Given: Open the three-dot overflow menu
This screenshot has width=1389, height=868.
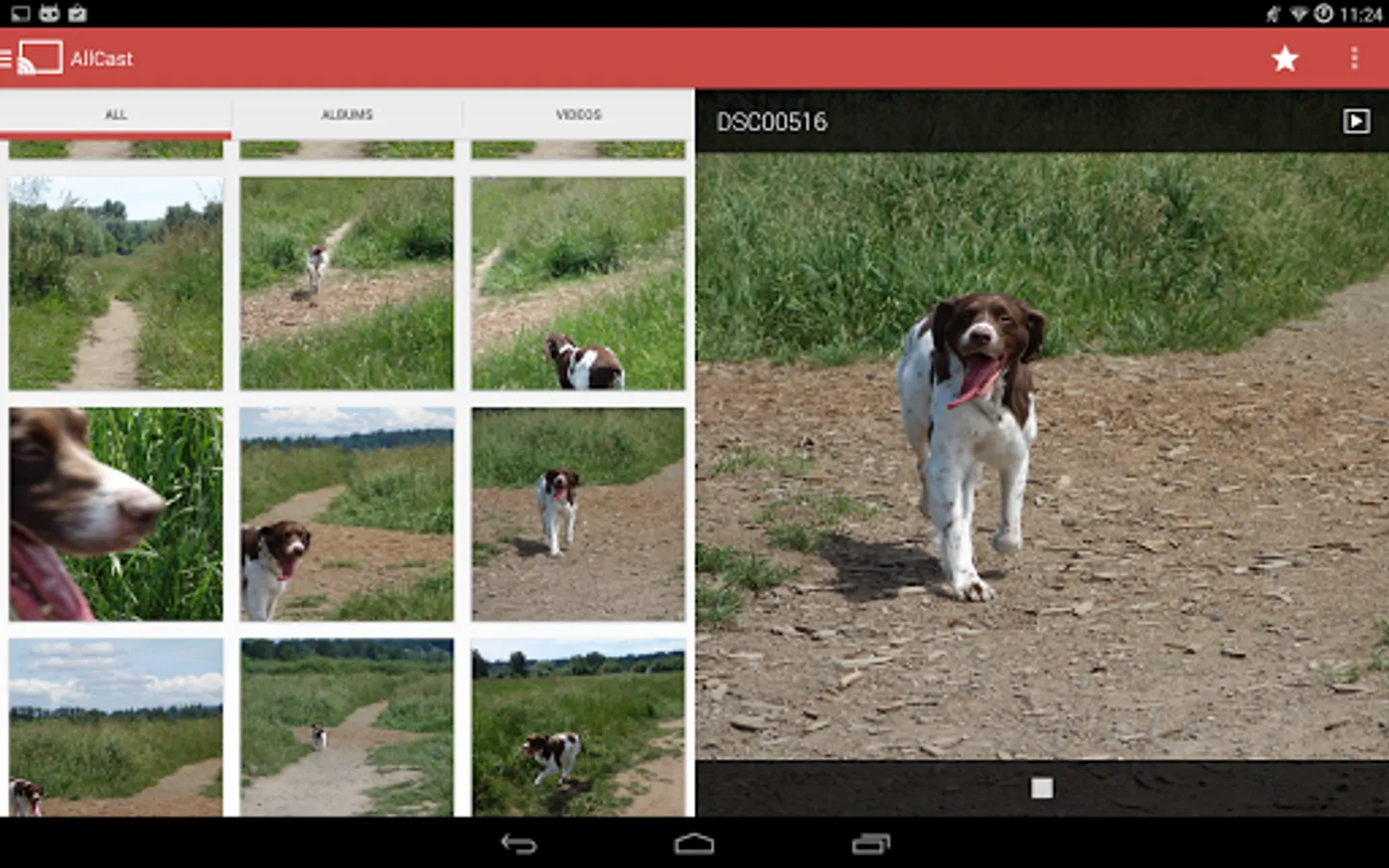Looking at the screenshot, I should [x=1354, y=59].
